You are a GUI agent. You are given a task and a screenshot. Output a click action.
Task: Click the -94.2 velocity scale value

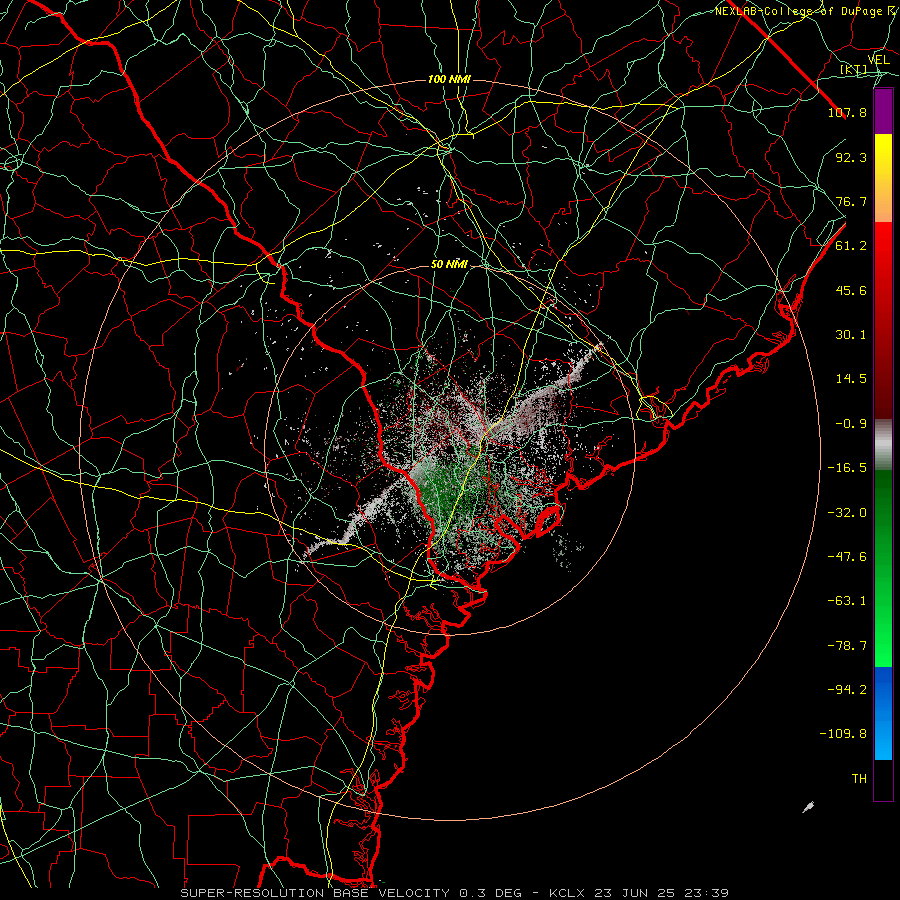(x=847, y=690)
